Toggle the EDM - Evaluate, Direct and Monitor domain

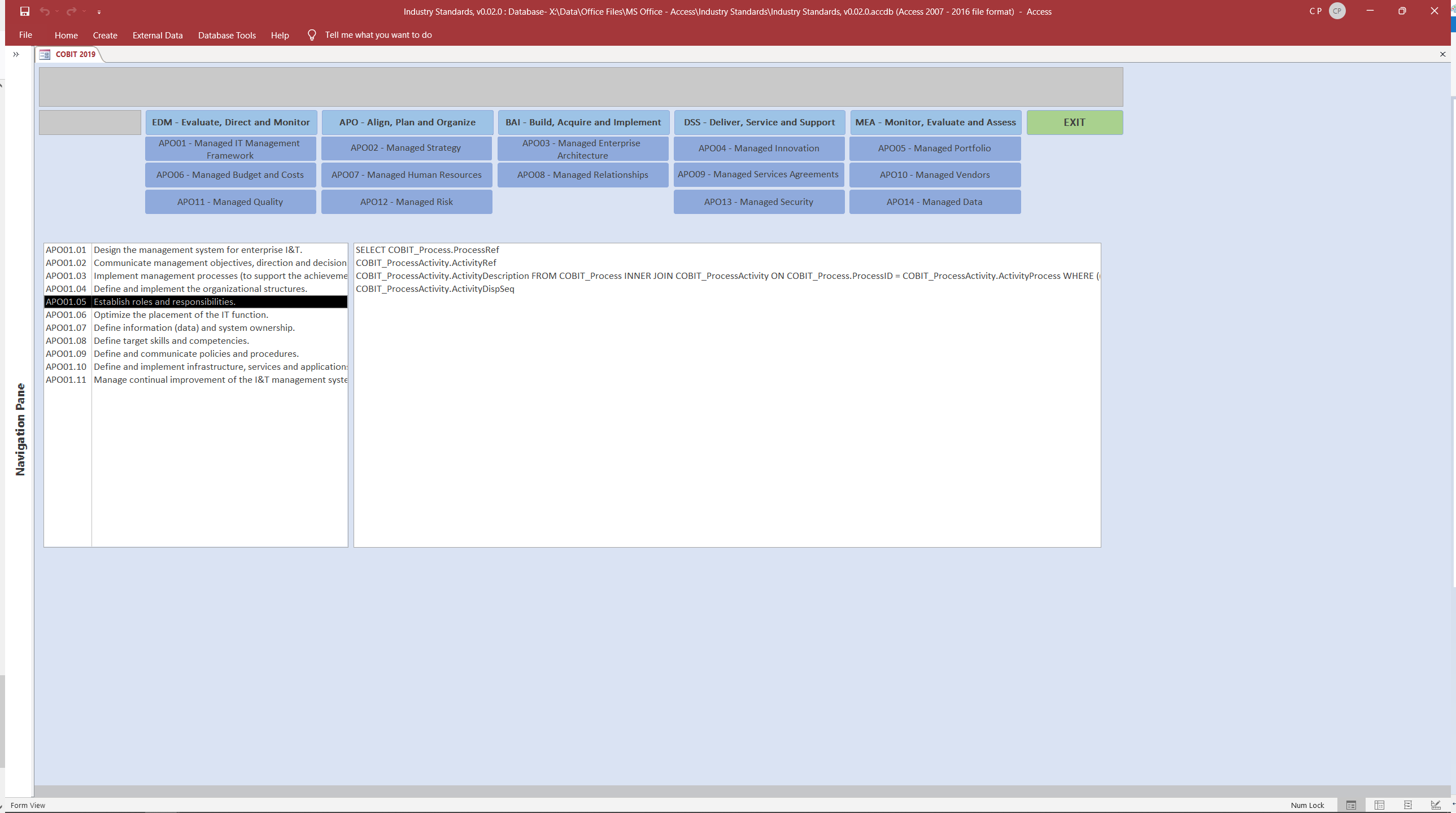pyautogui.click(x=230, y=123)
